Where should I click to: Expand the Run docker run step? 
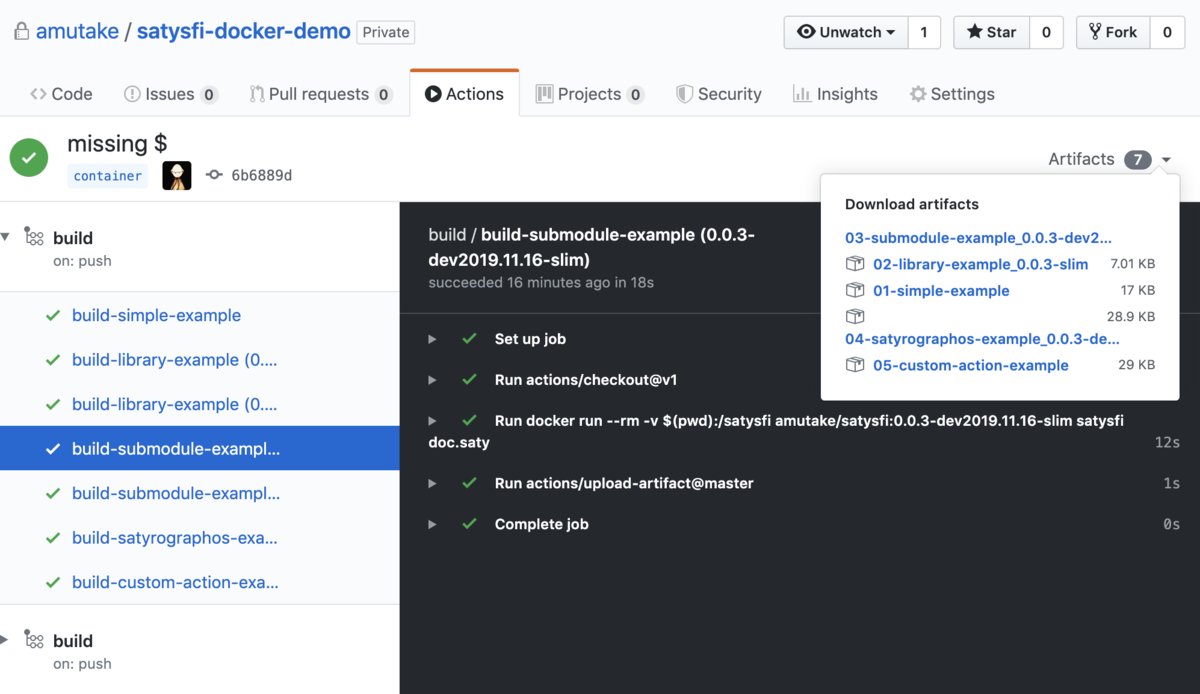click(x=432, y=421)
